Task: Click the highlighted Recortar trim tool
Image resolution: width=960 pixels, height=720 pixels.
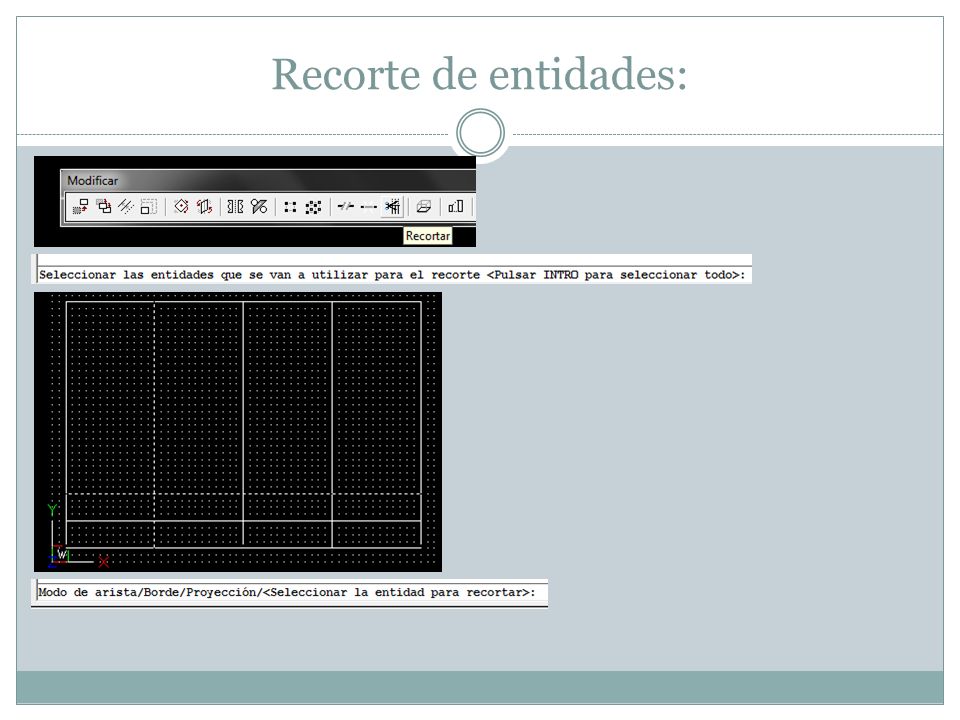Action: pos(392,207)
